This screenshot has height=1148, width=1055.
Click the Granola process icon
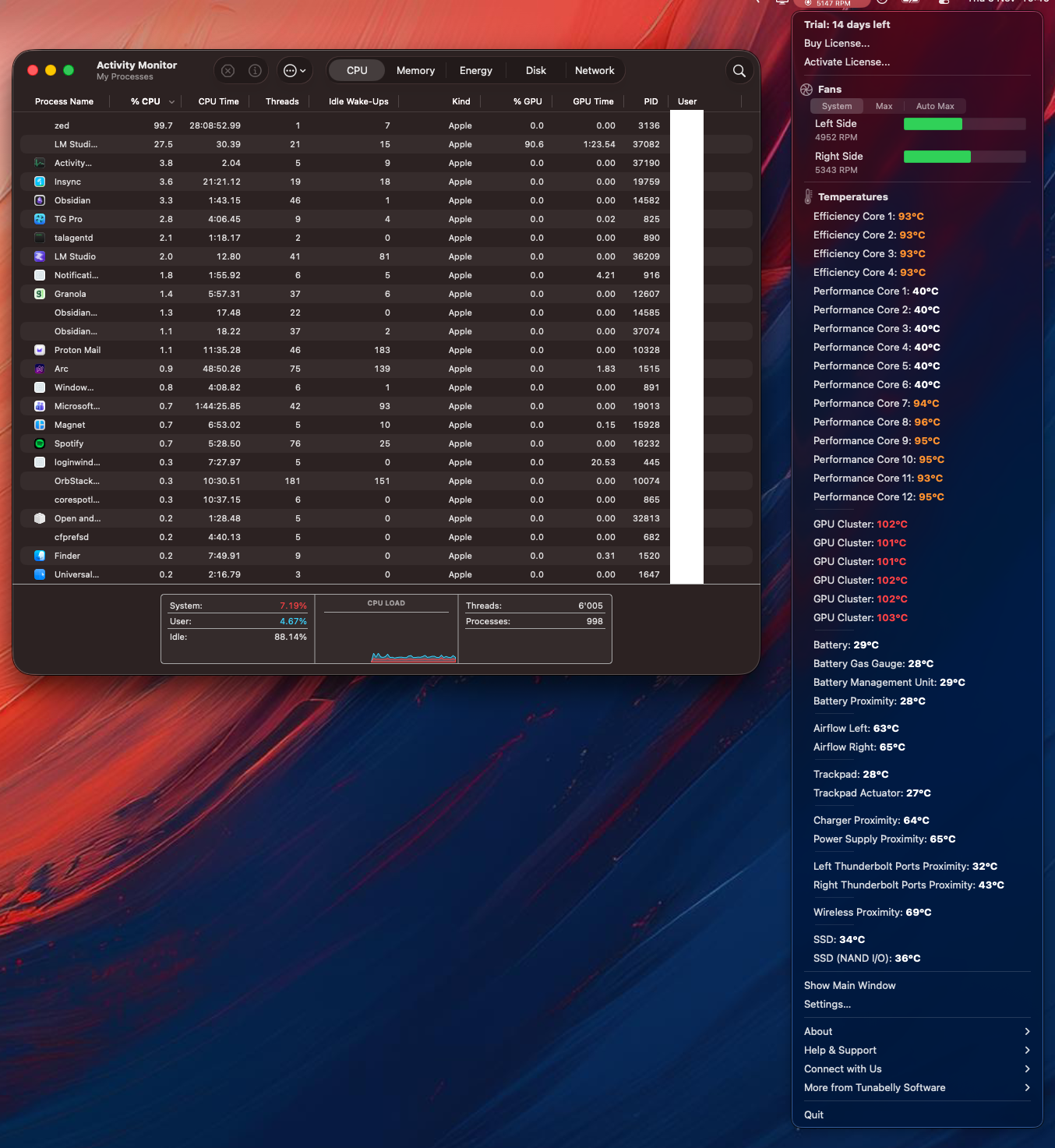[x=40, y=294]
